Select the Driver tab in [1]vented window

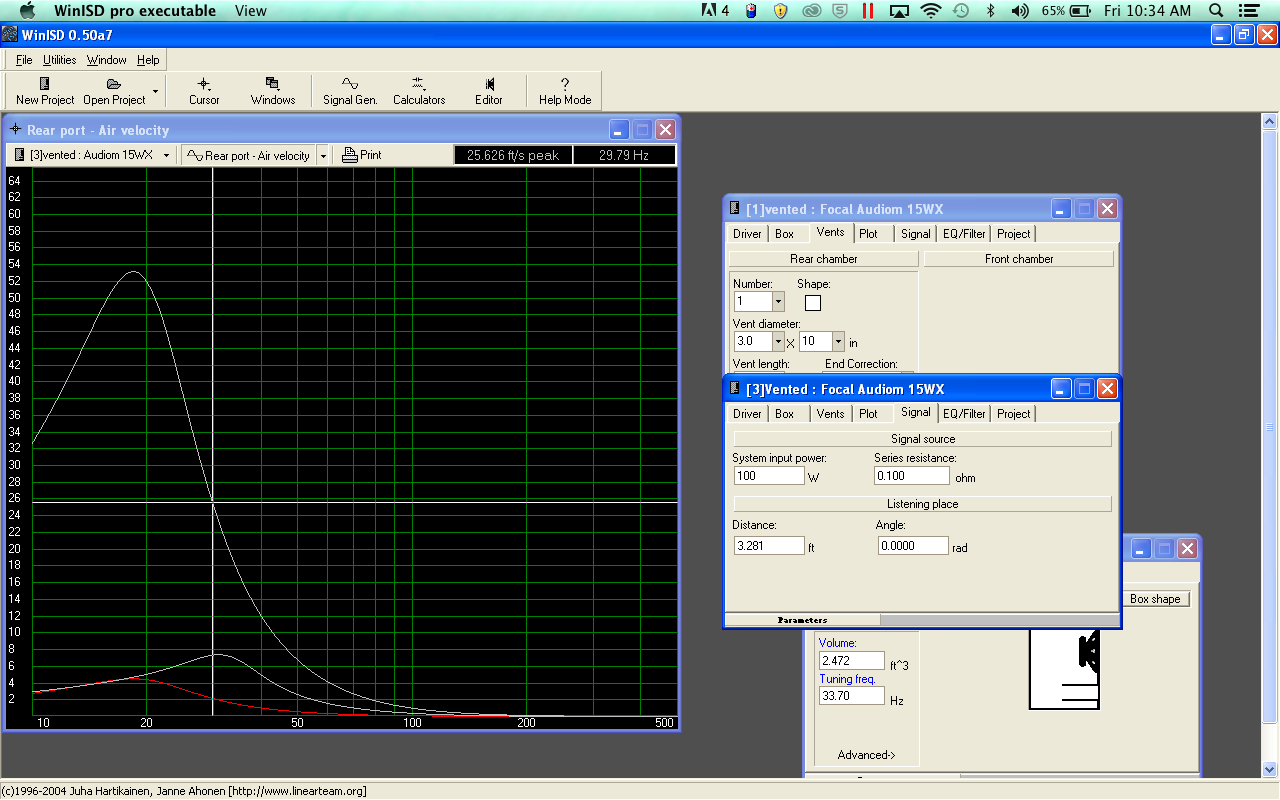coord(747,233)
